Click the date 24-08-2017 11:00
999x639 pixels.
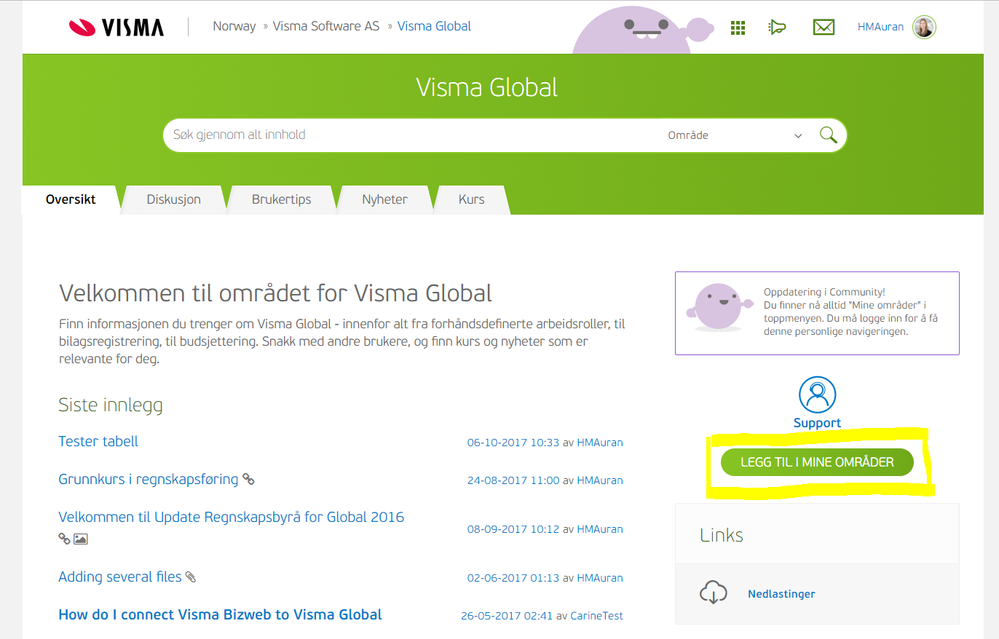(x=513, y=480)
